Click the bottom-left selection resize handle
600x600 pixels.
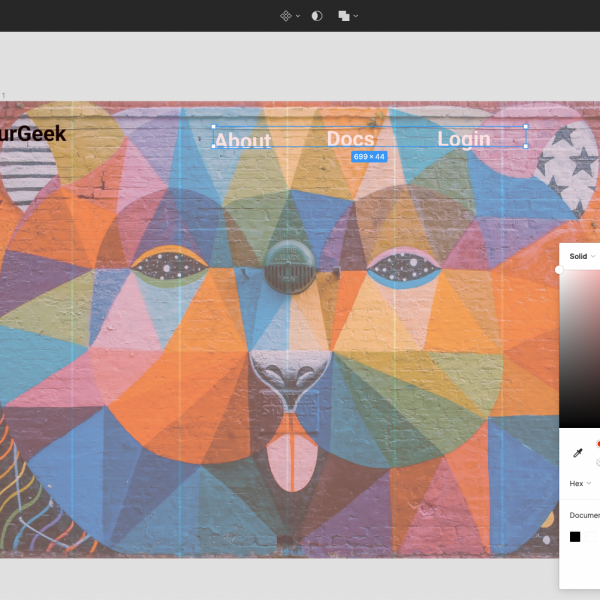click(213, 146)
